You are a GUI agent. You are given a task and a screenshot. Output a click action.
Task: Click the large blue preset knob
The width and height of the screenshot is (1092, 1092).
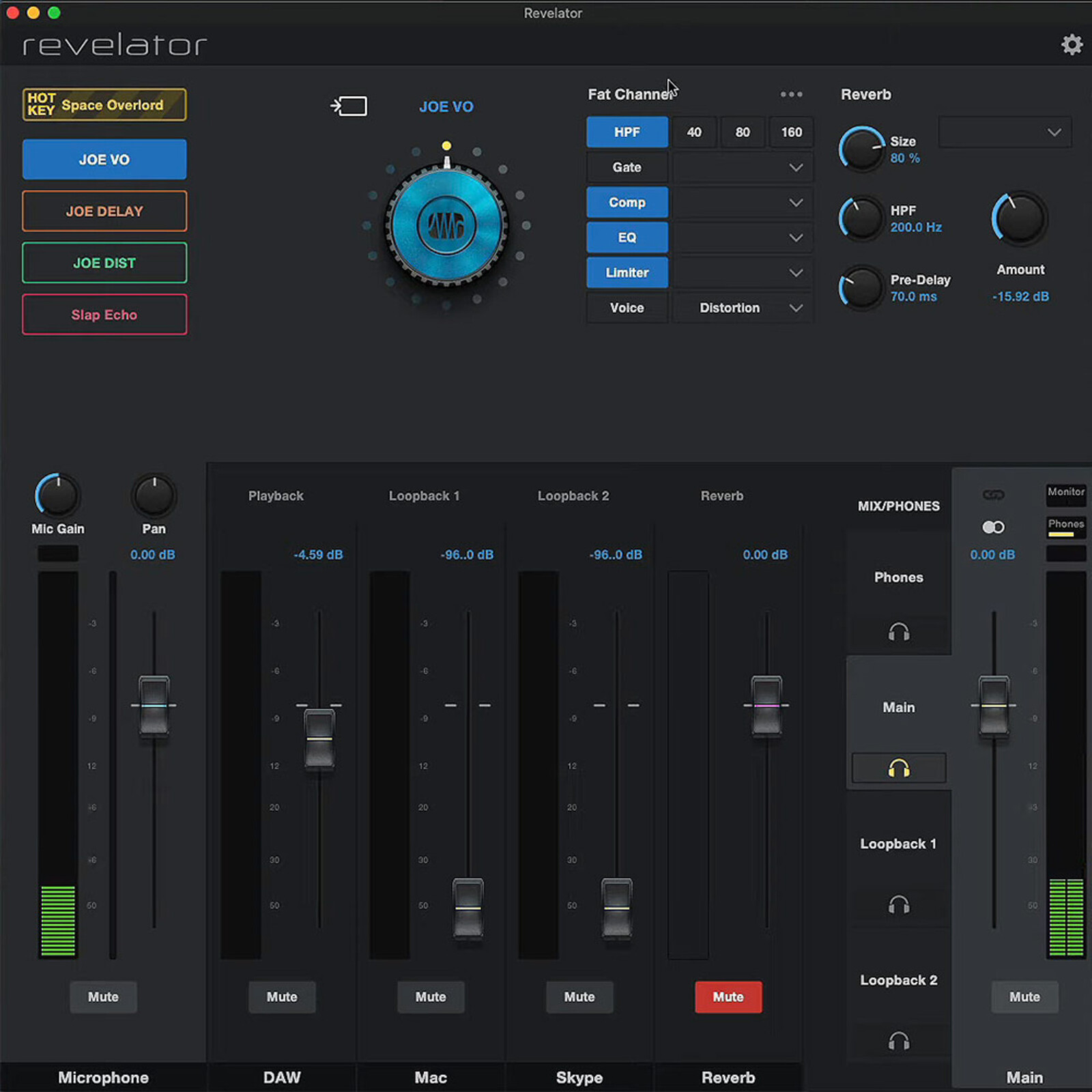[x=446, y=225]
